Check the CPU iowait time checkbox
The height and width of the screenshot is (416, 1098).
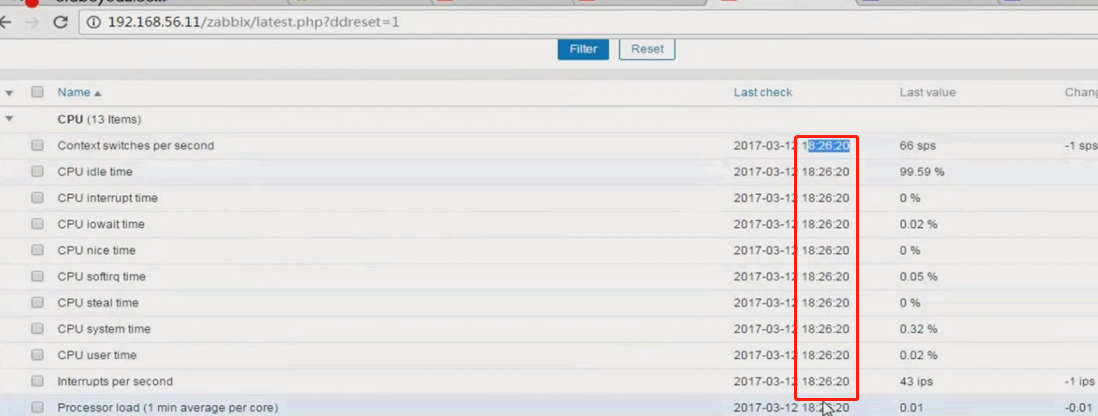point(37,224)
